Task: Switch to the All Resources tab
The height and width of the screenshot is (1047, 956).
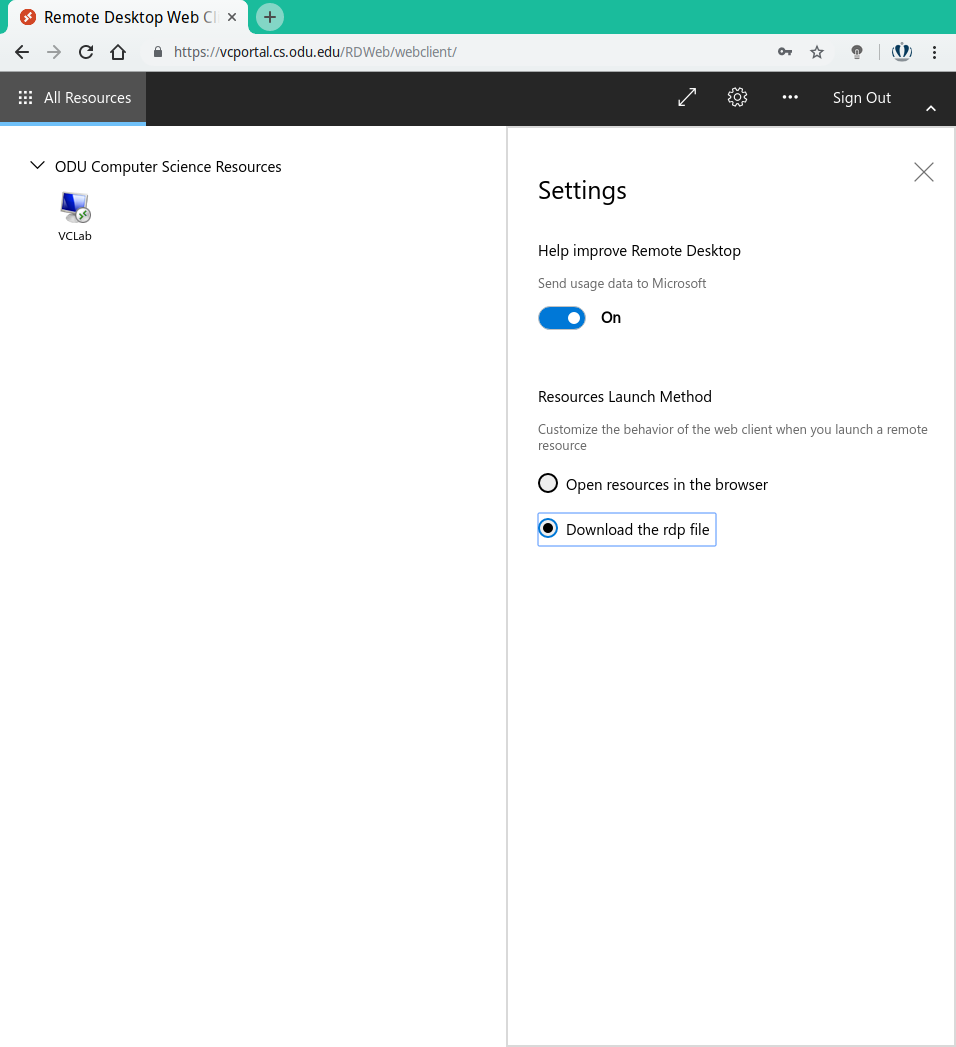Action: (73, 98)
